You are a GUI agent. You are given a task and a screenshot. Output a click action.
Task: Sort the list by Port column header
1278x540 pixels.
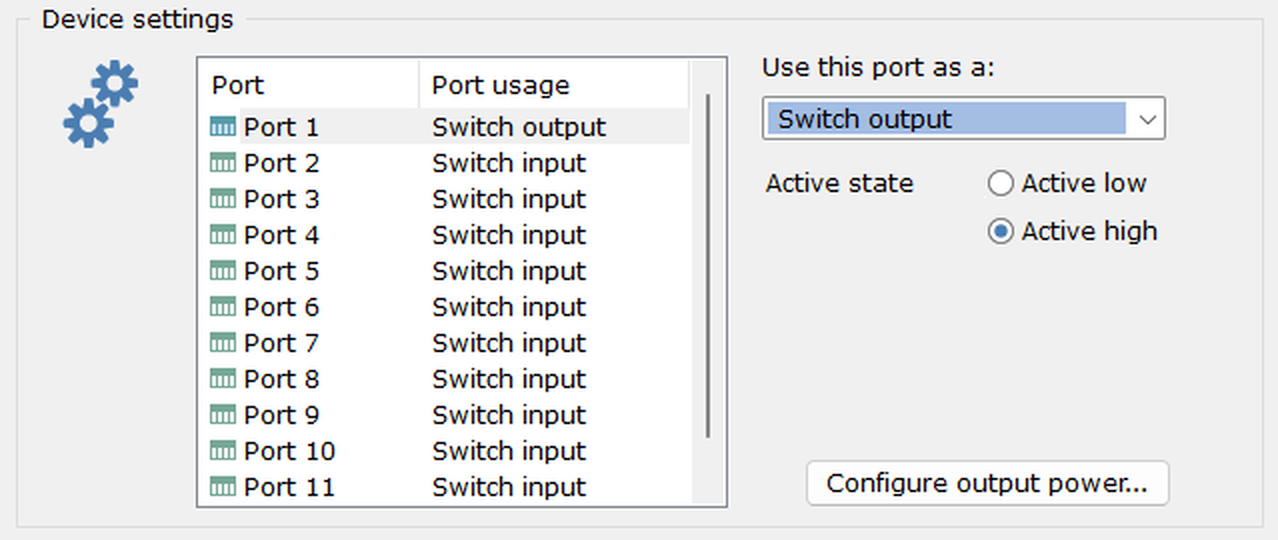coord(306,85)
